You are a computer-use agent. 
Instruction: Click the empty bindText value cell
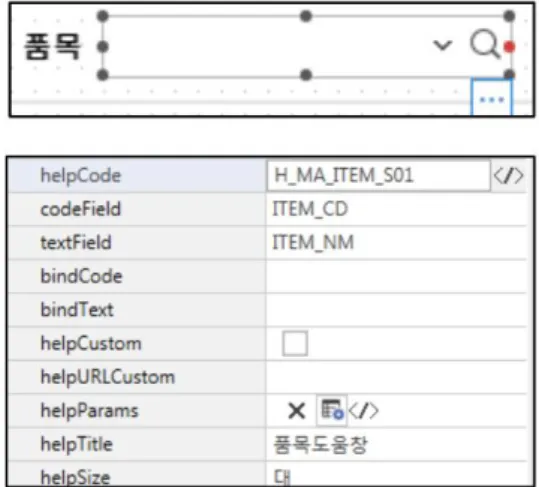coord(396,310)
